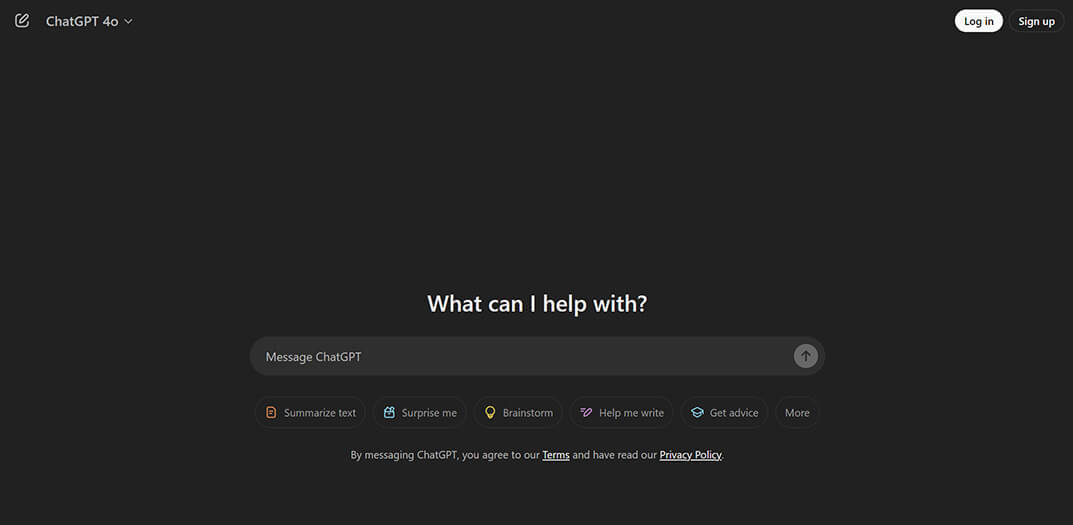Pick the Surprise me suggestion chip

pyautogui.click(x=419, y=413)
